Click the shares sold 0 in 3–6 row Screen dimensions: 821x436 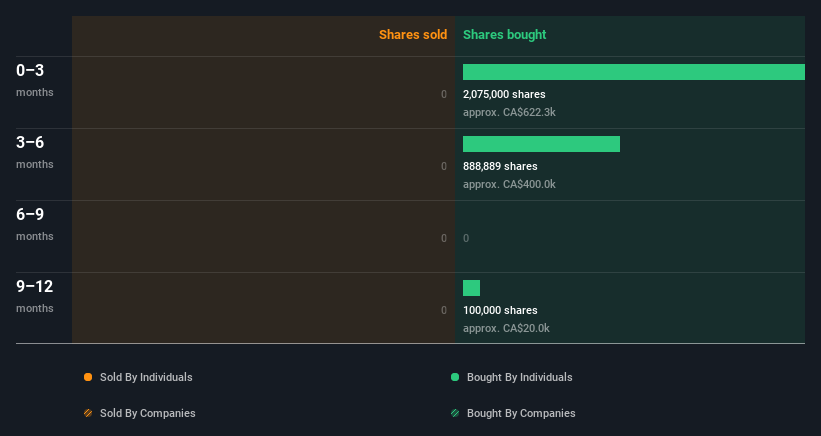coord(444,166)
